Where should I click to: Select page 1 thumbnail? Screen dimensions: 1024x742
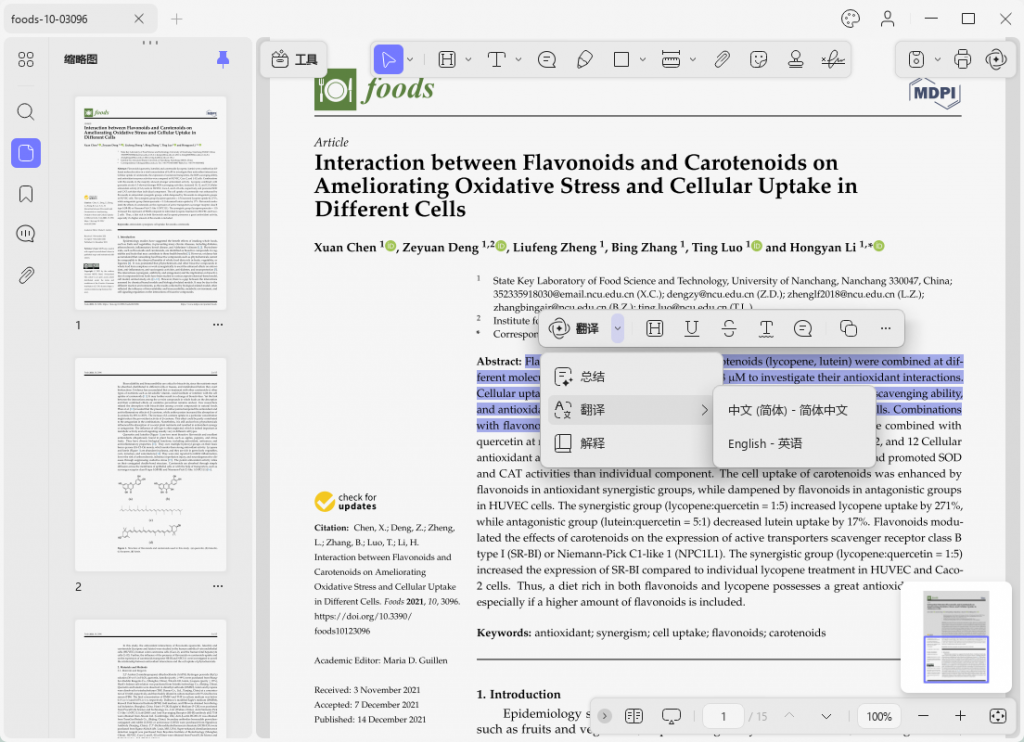tap(150, 203)
